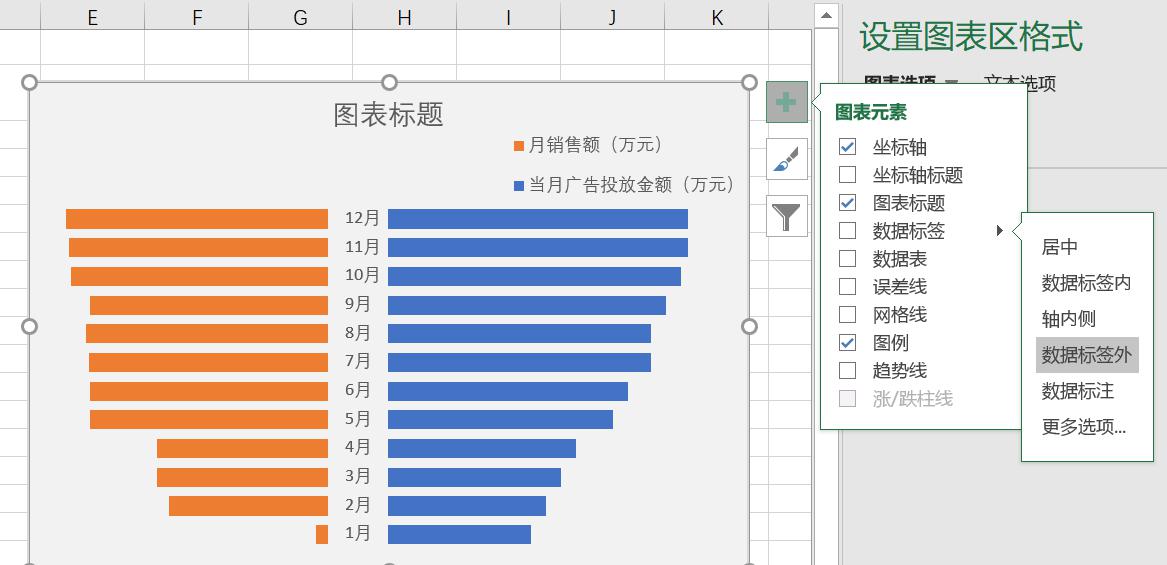Expand the 数据标签 submenu arrow

(x=1000, y=231)
